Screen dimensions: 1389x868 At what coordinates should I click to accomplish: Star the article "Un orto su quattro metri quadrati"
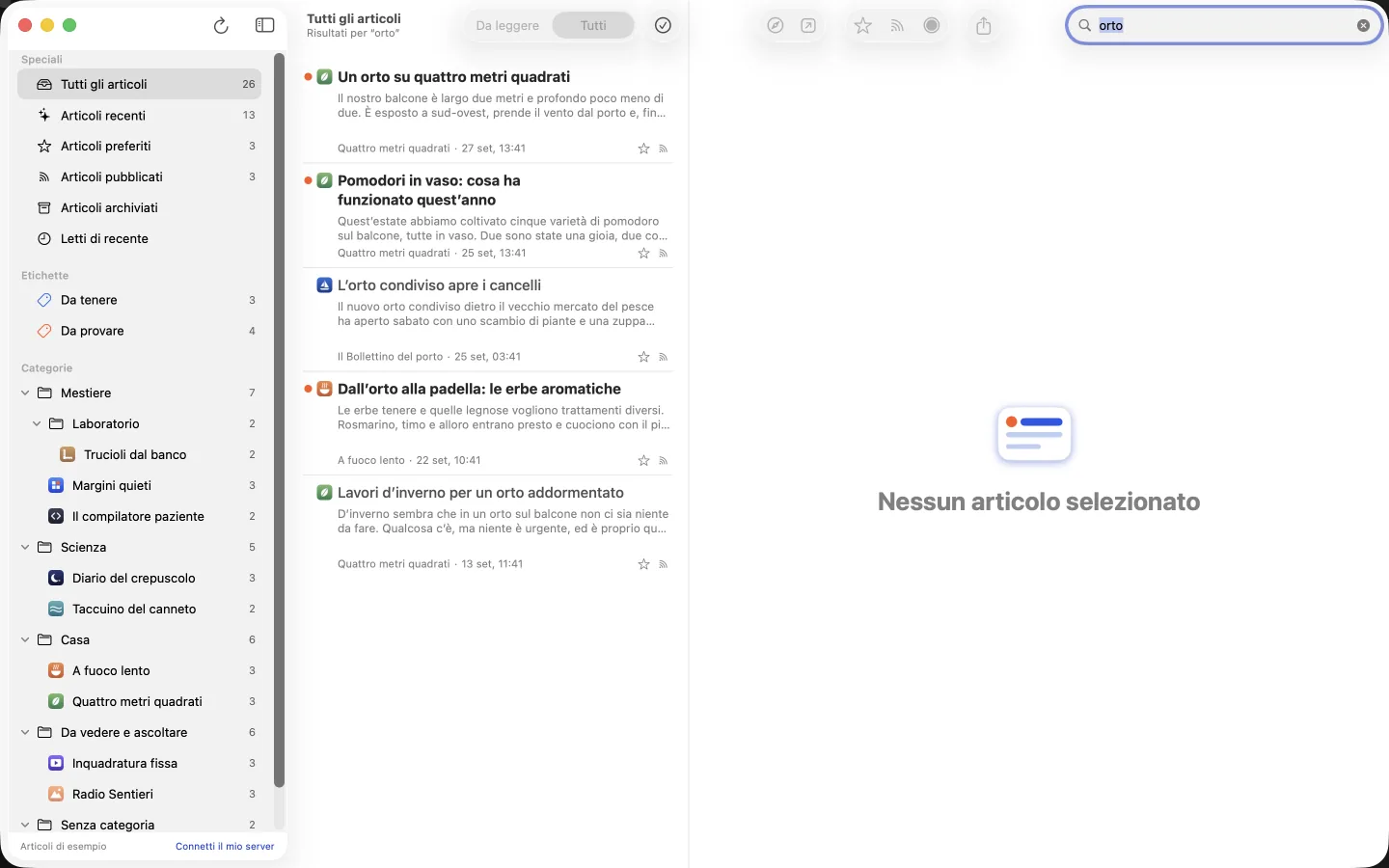[643, 149]
